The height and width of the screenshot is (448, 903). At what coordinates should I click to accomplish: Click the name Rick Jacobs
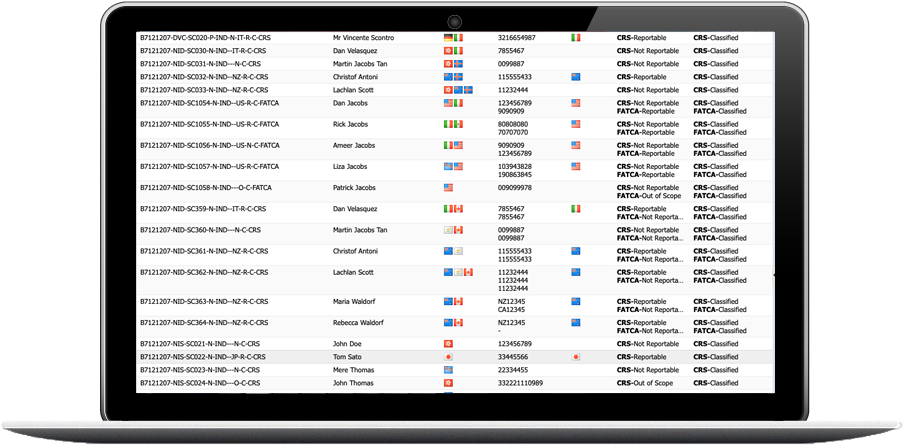pyautogui.click(x=353, y=124)
